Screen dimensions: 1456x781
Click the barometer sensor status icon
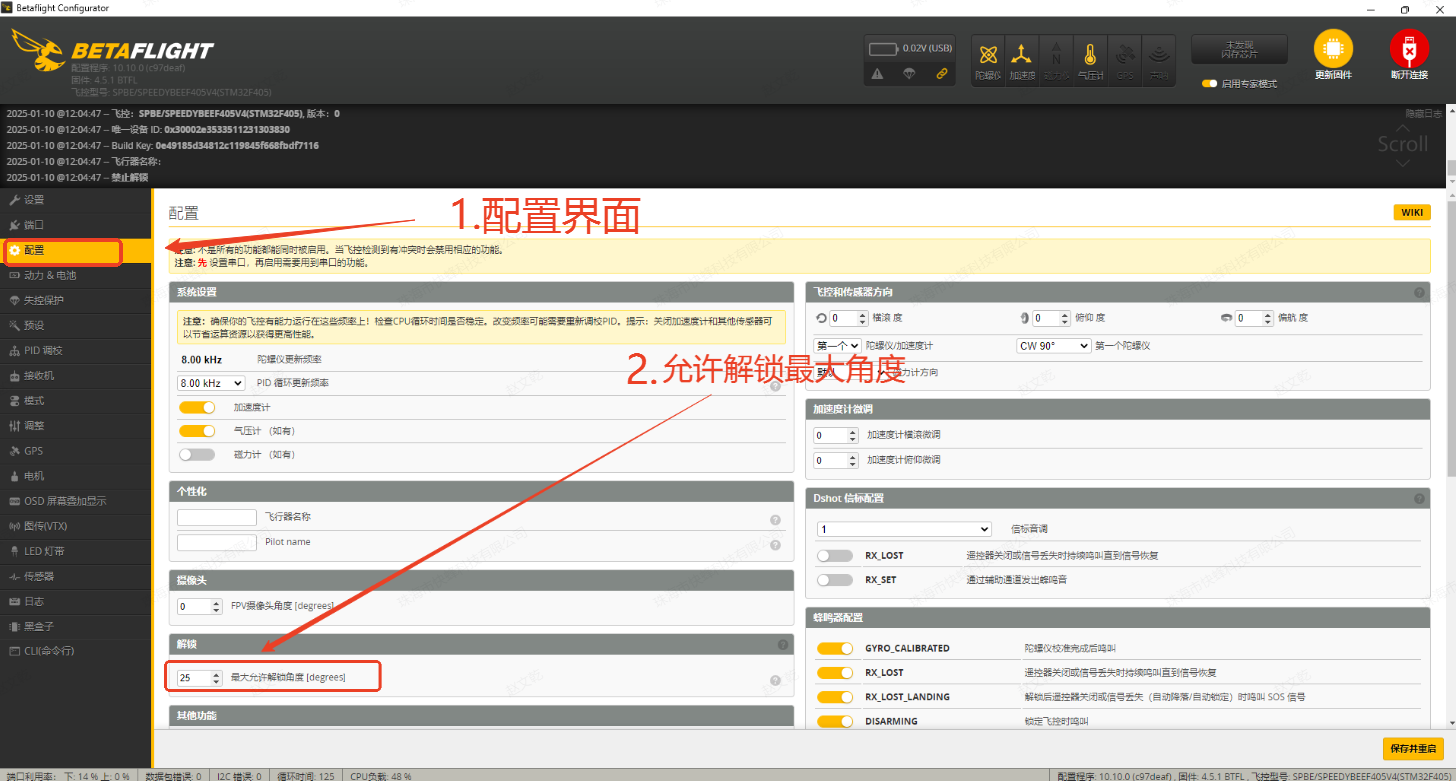(1090, 59)
